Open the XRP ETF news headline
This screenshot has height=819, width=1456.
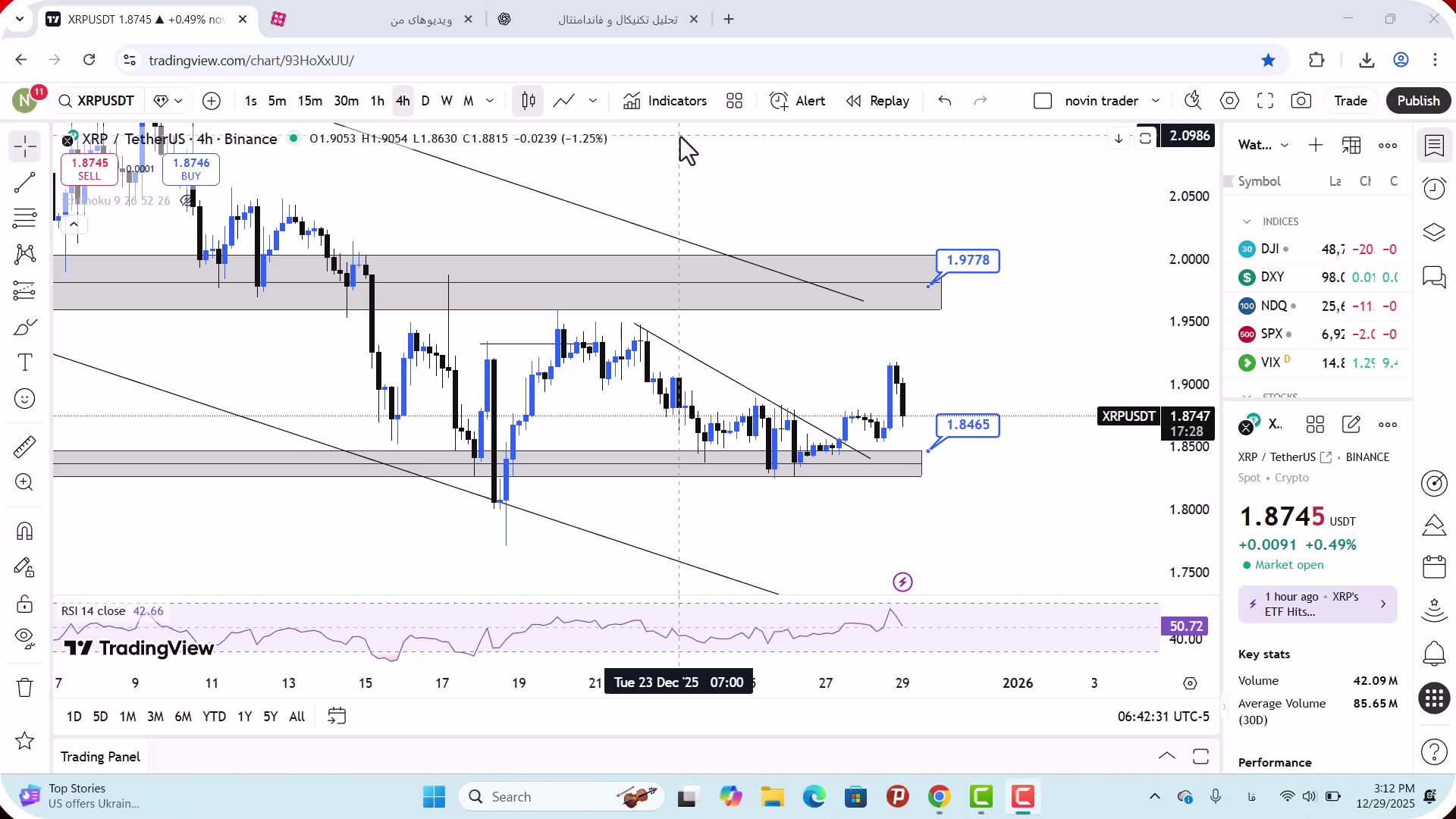click(x=1317, y=604)
